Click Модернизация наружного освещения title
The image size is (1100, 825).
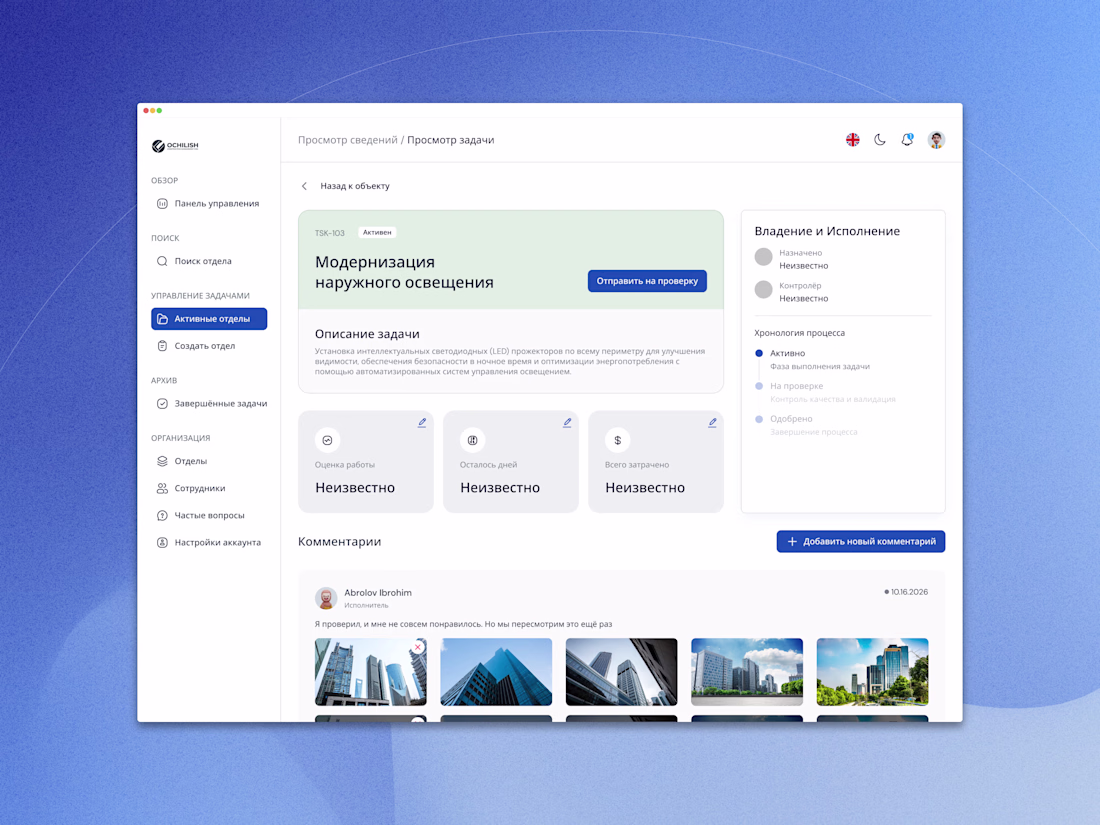(404, 271)
